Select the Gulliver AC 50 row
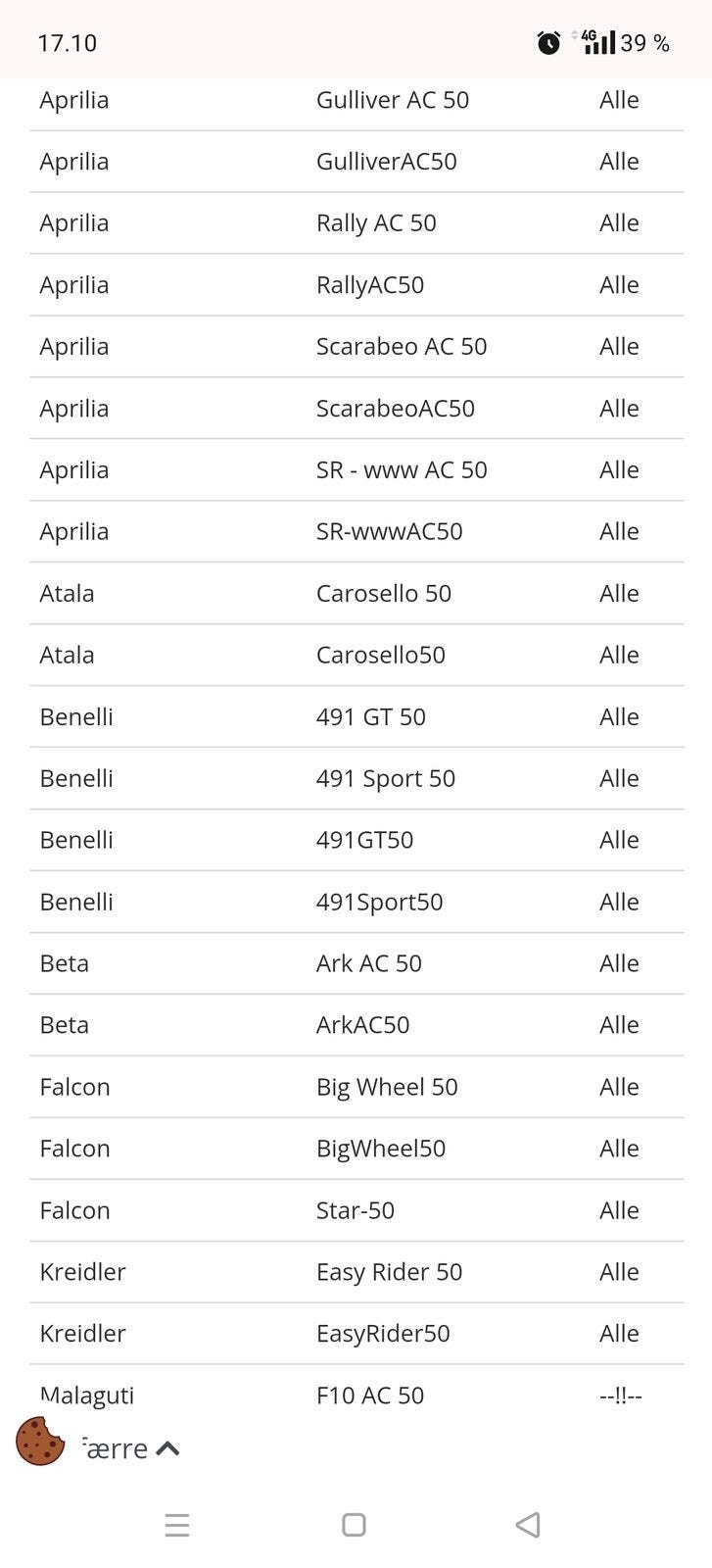712x1568 pixels. point(392,100)
